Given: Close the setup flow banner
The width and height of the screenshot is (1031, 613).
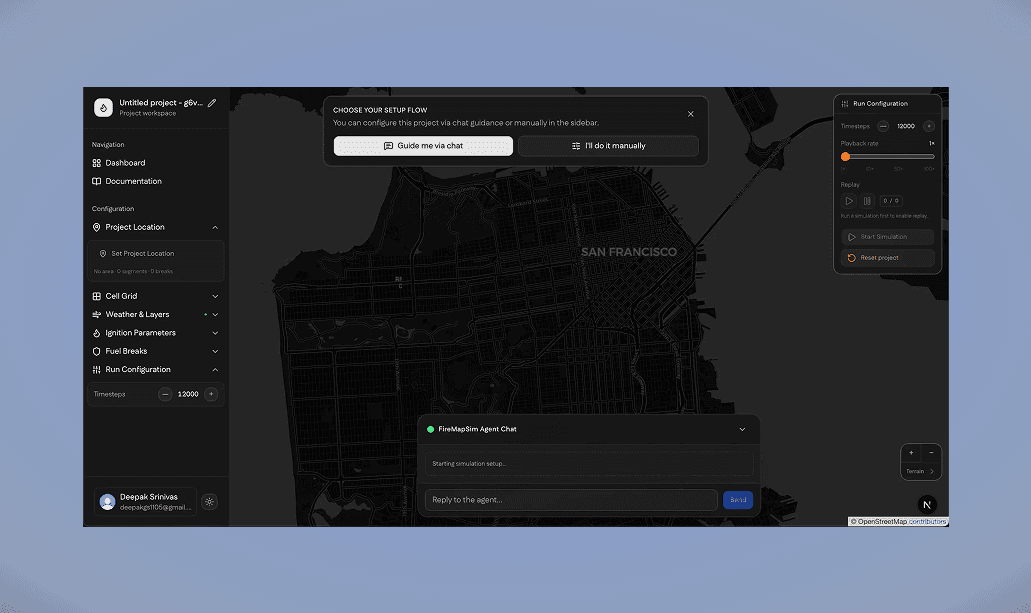Looking at the screenshot, I should pyautogui.click(x=690, y=114).
